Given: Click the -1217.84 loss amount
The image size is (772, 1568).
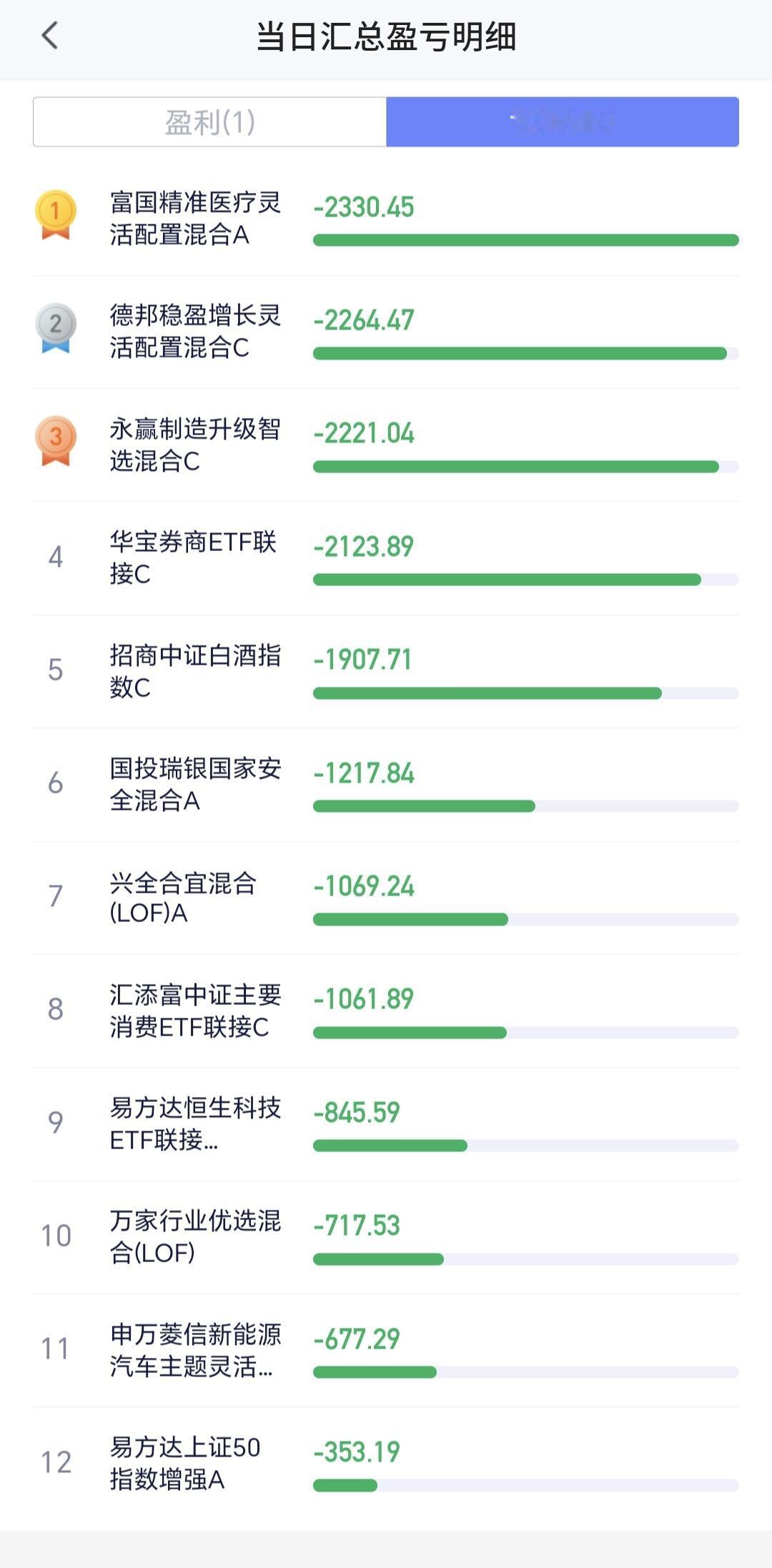Looking at the screenshot, I should point(364,773).
